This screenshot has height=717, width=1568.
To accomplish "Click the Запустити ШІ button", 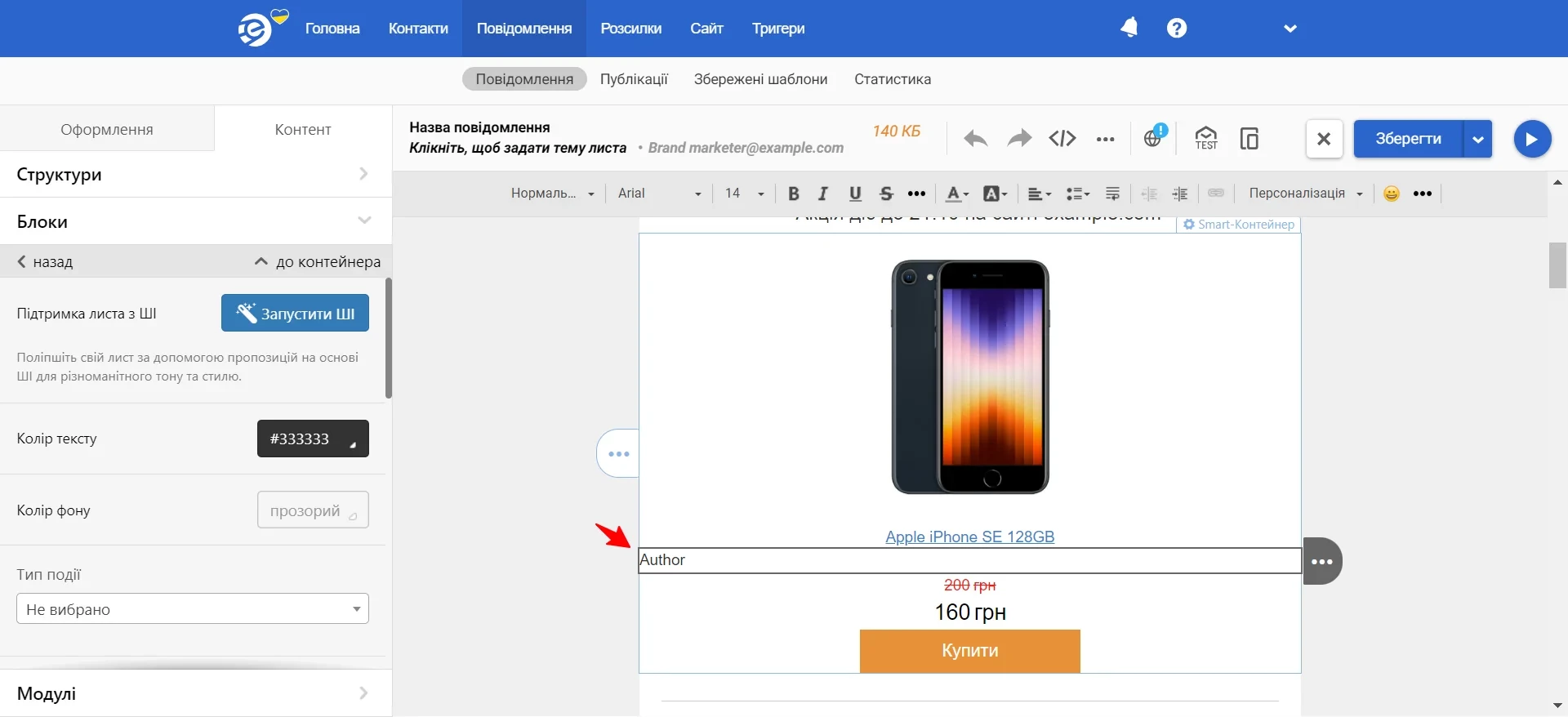I will click(x=295, y=313).
